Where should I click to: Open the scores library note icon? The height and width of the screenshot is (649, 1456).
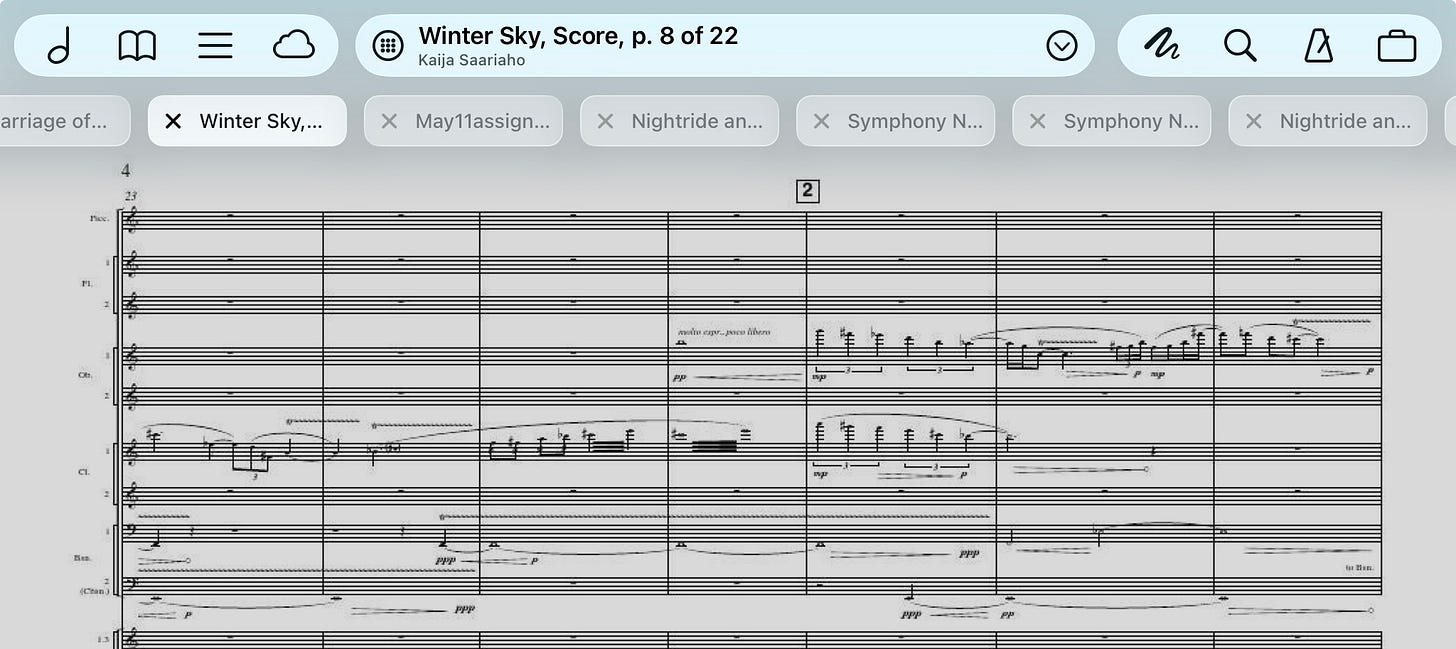tap(59, 46)
